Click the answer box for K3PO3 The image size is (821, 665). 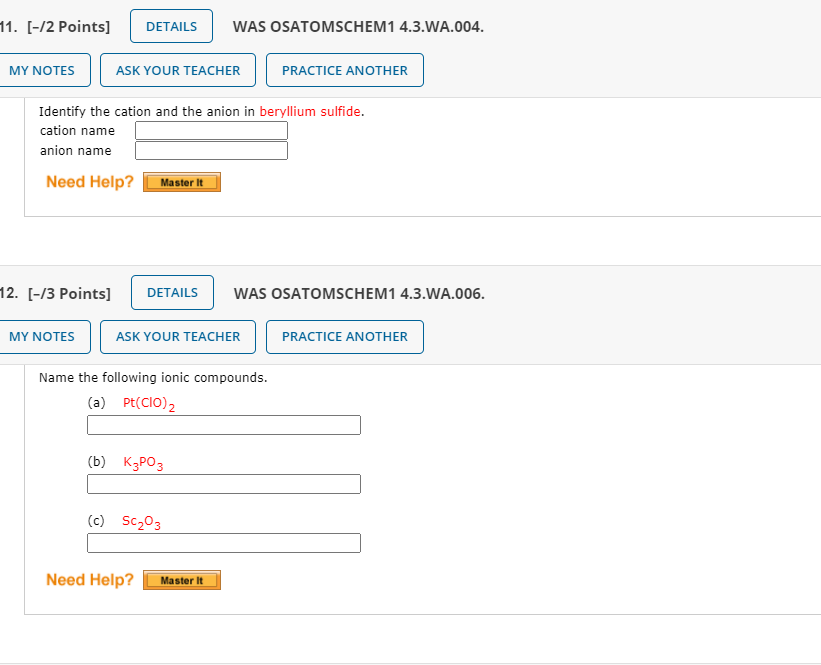223,484
